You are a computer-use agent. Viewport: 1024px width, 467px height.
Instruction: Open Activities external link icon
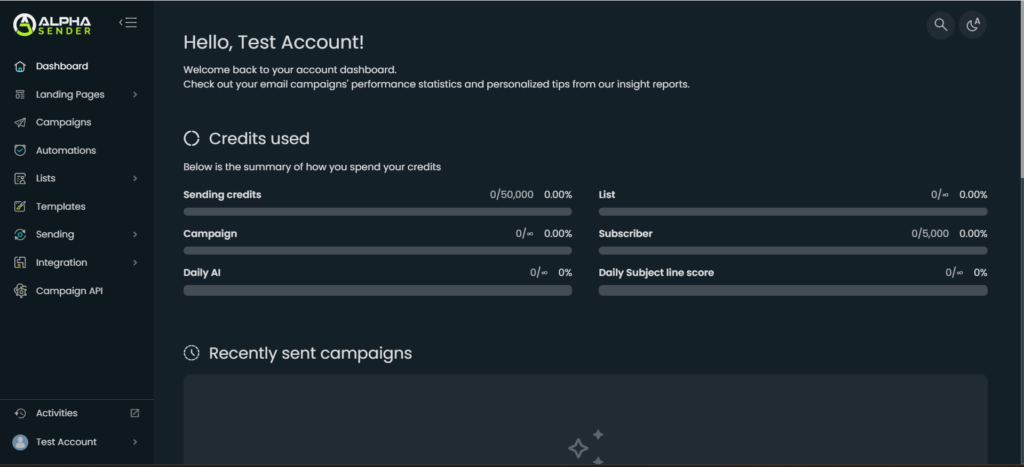[x=135, y=413]
